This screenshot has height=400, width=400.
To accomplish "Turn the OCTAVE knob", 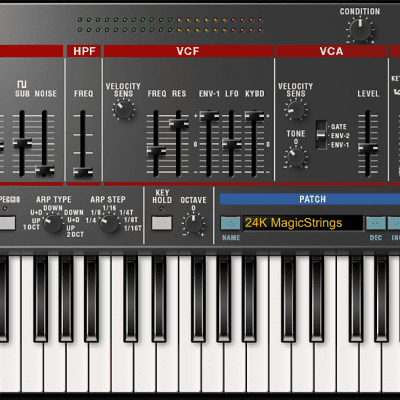I will click(x=193, y=223).
